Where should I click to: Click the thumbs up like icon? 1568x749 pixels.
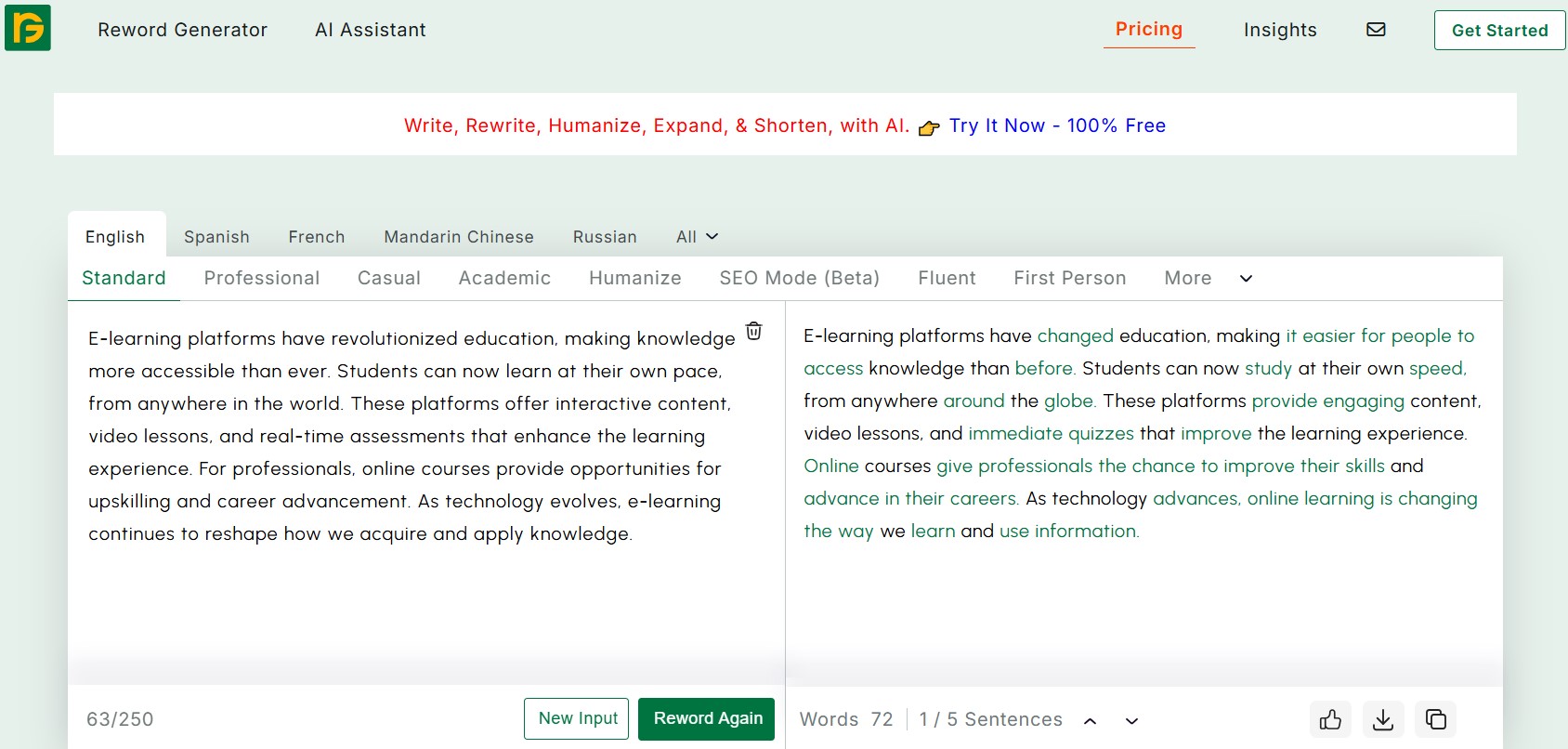1330,719
